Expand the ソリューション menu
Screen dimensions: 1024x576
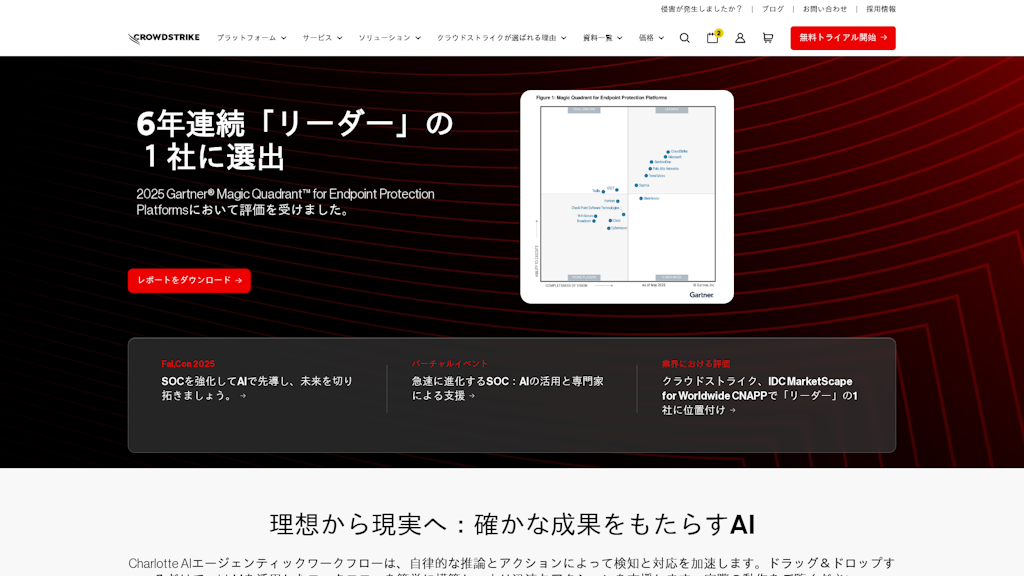pyautogui.click(x=389, y=38)
